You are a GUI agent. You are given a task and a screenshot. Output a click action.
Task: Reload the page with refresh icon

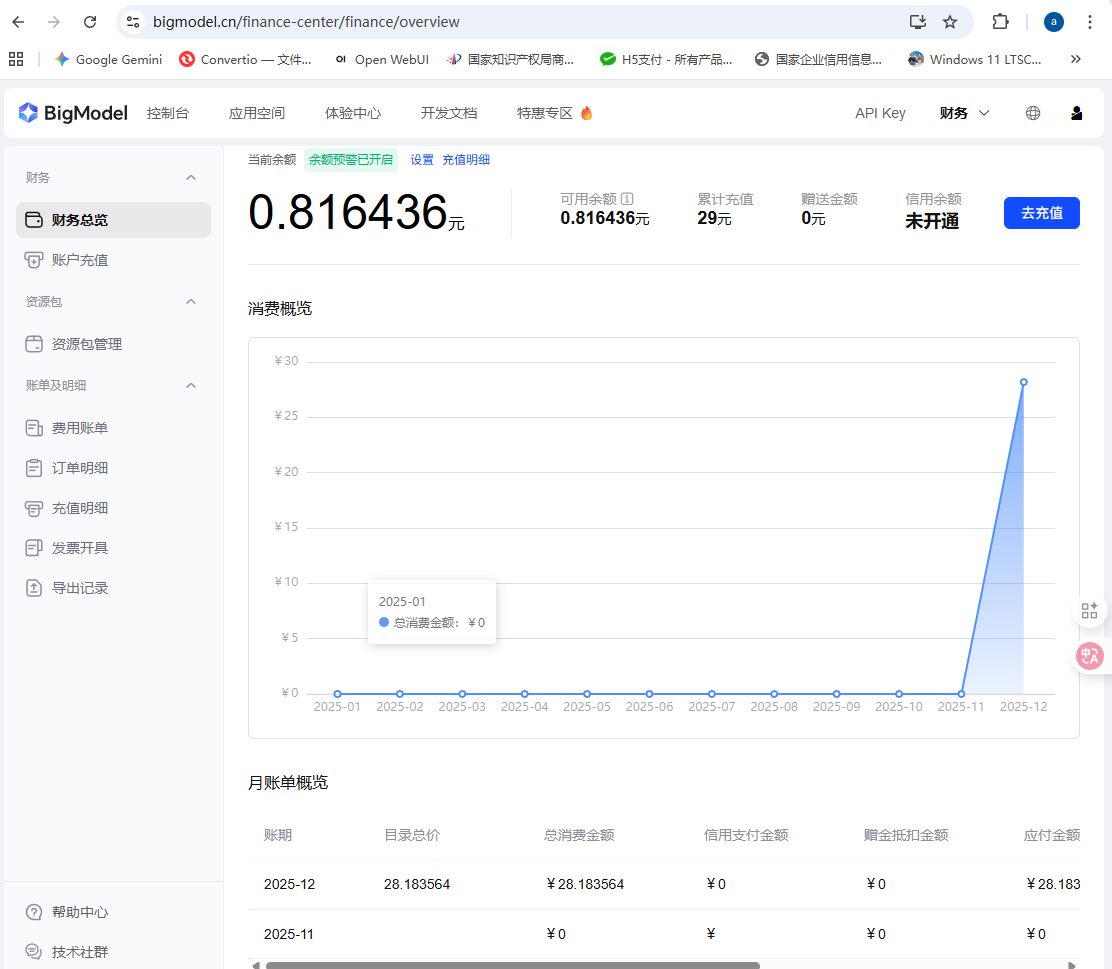pyautogui.click(x=90, y=22)
